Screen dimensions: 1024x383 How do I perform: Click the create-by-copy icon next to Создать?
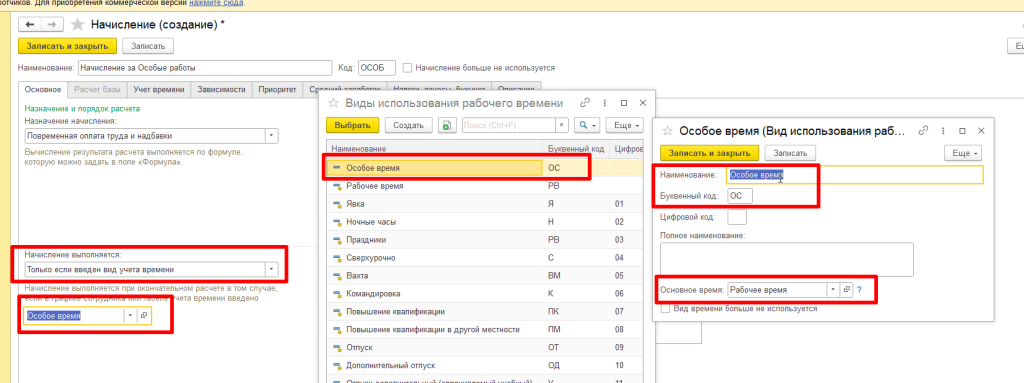click(447, 125)
